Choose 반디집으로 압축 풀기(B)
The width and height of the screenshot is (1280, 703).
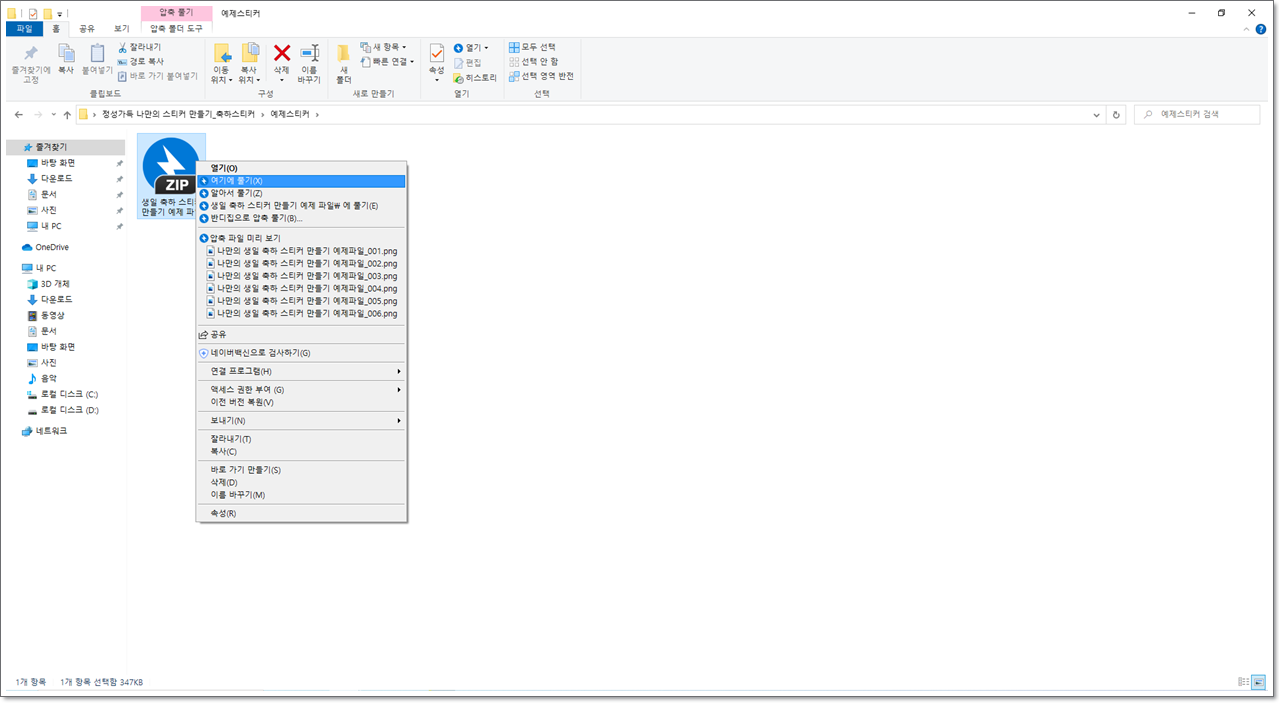[301, 218]
